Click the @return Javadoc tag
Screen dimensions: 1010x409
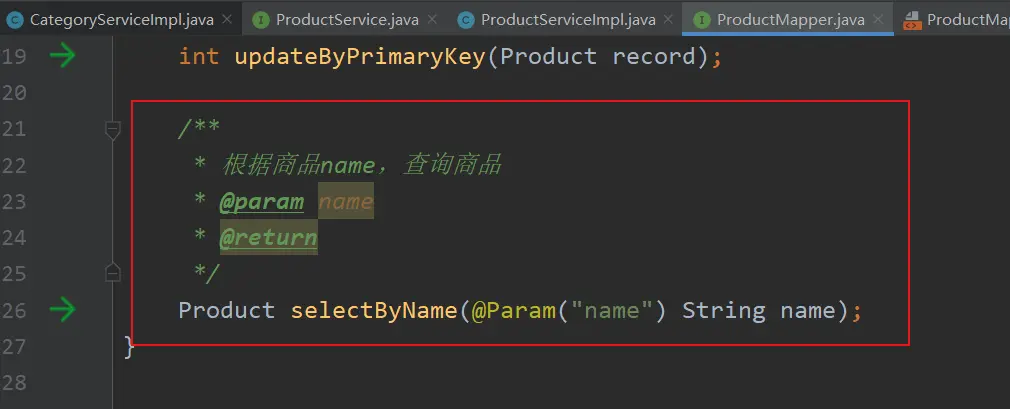tap(269, 238)
